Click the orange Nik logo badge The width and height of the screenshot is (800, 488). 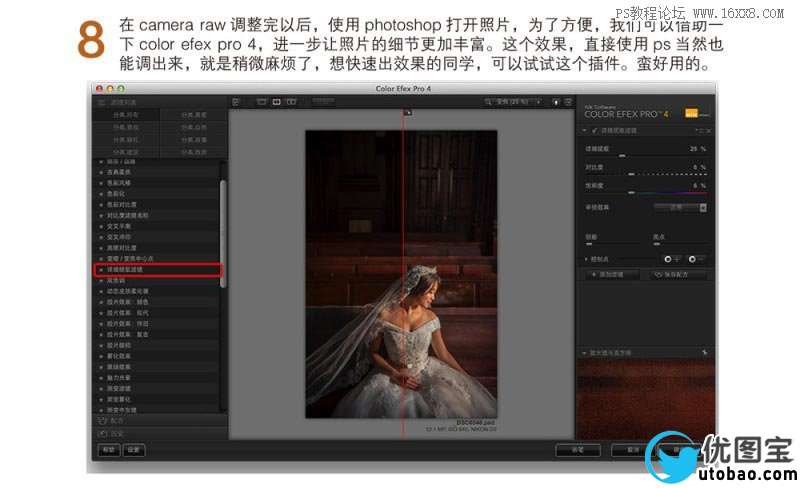(x=692, y=113)
